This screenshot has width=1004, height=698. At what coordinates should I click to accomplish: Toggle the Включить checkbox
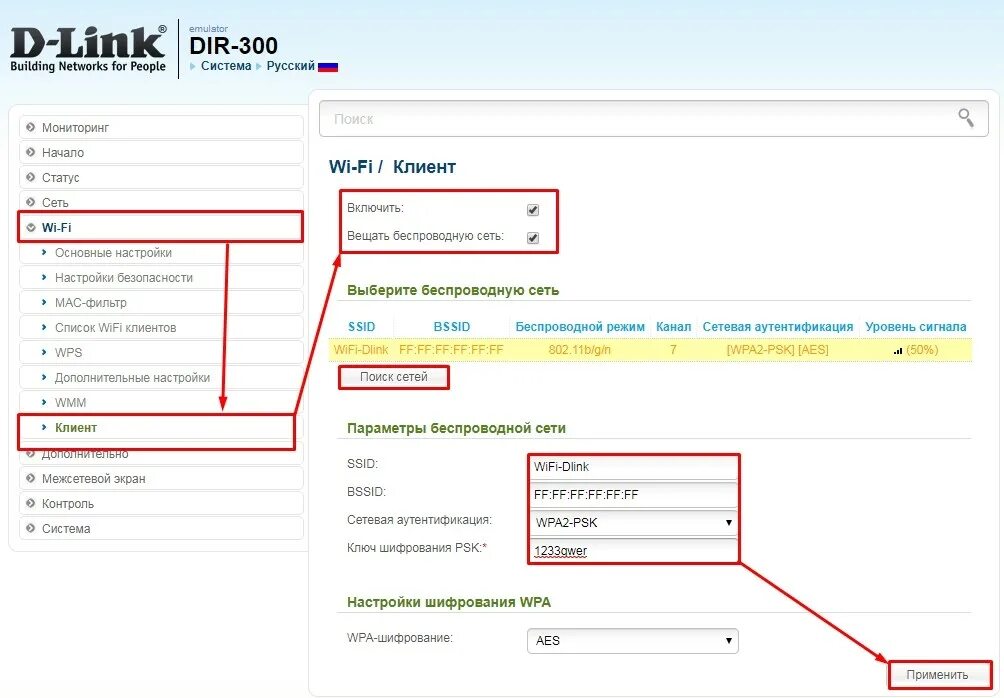(533, 209)
